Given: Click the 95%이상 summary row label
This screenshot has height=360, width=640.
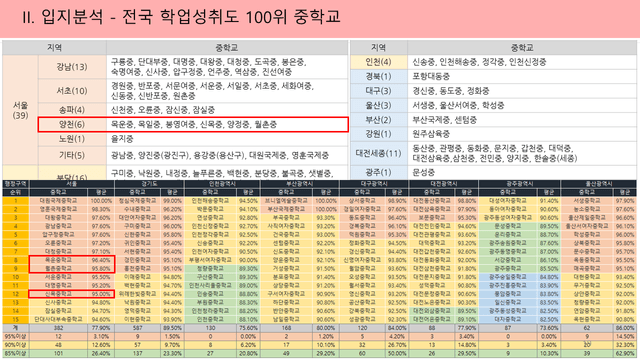Looking at the screenshot, I should (16, 337).
